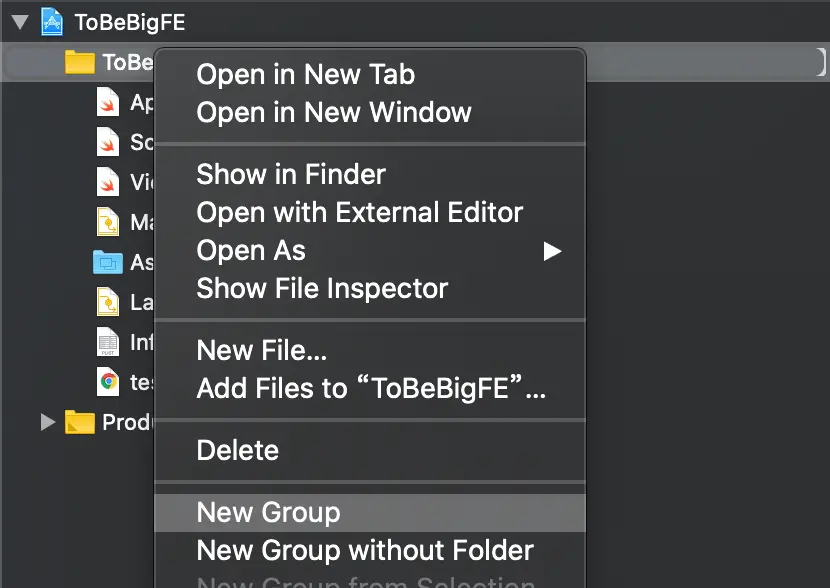Choose Delete in the context menu
This screenshot has width=830, height=588.
237,450
